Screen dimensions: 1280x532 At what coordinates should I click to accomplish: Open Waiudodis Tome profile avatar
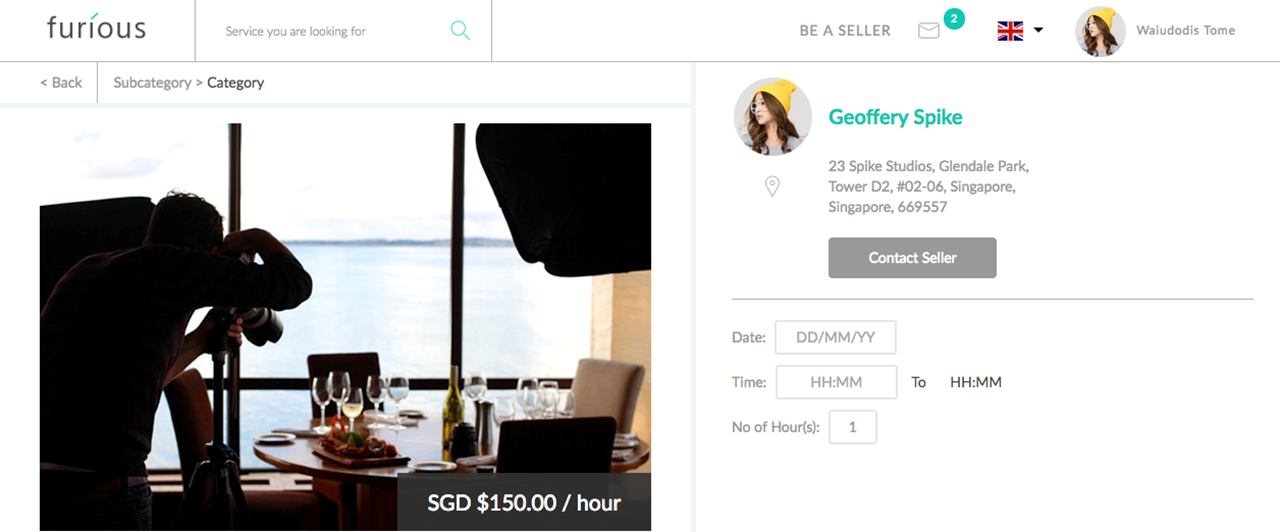[x=1100, y=31]
